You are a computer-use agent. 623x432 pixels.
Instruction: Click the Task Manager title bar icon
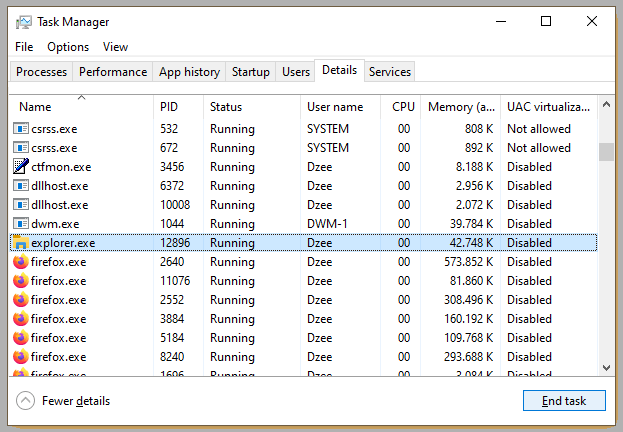pos(23,22)
